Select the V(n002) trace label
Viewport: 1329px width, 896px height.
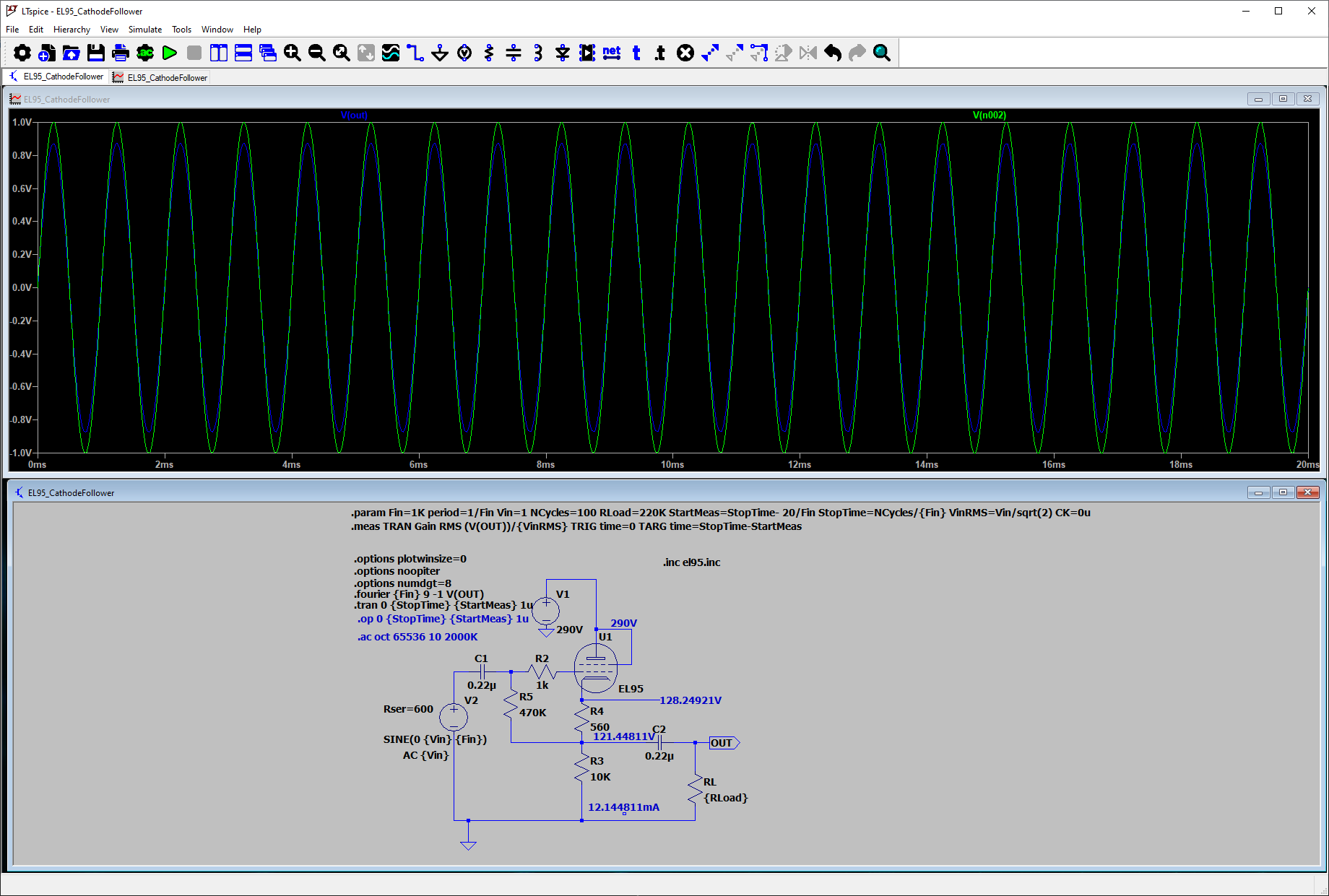(x=990, y=115)
